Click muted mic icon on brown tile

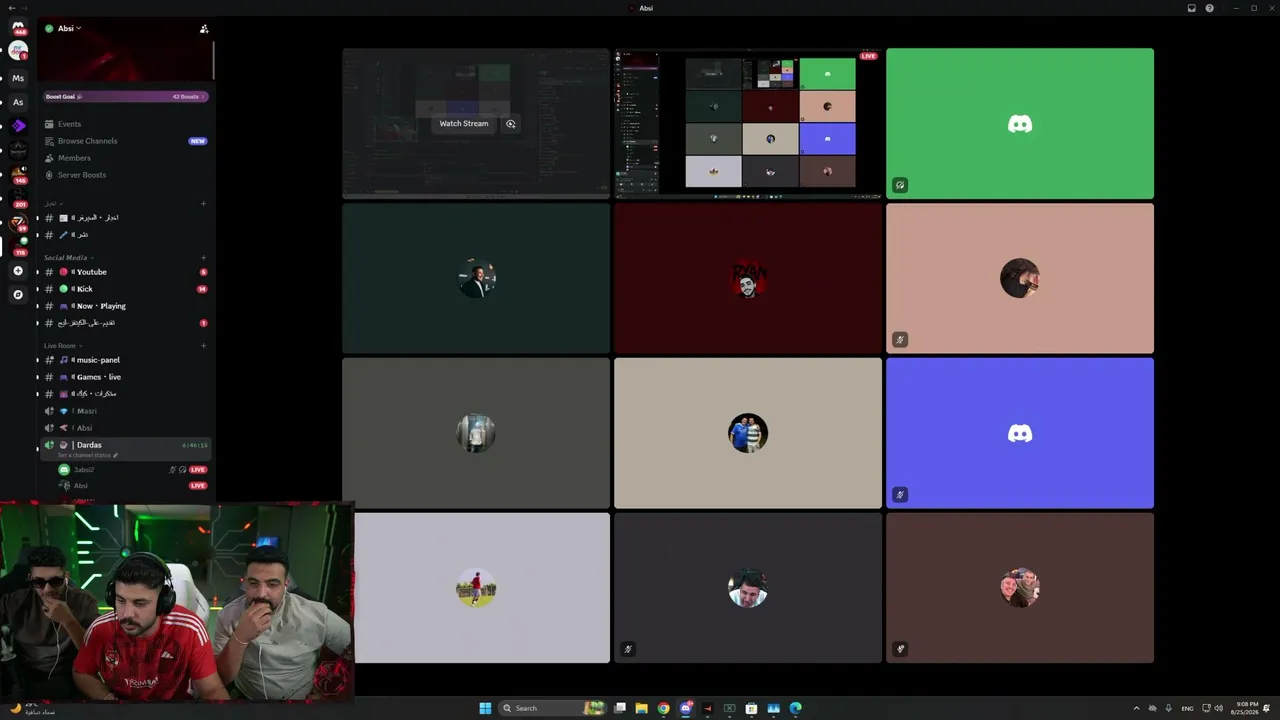coord(900,649)
